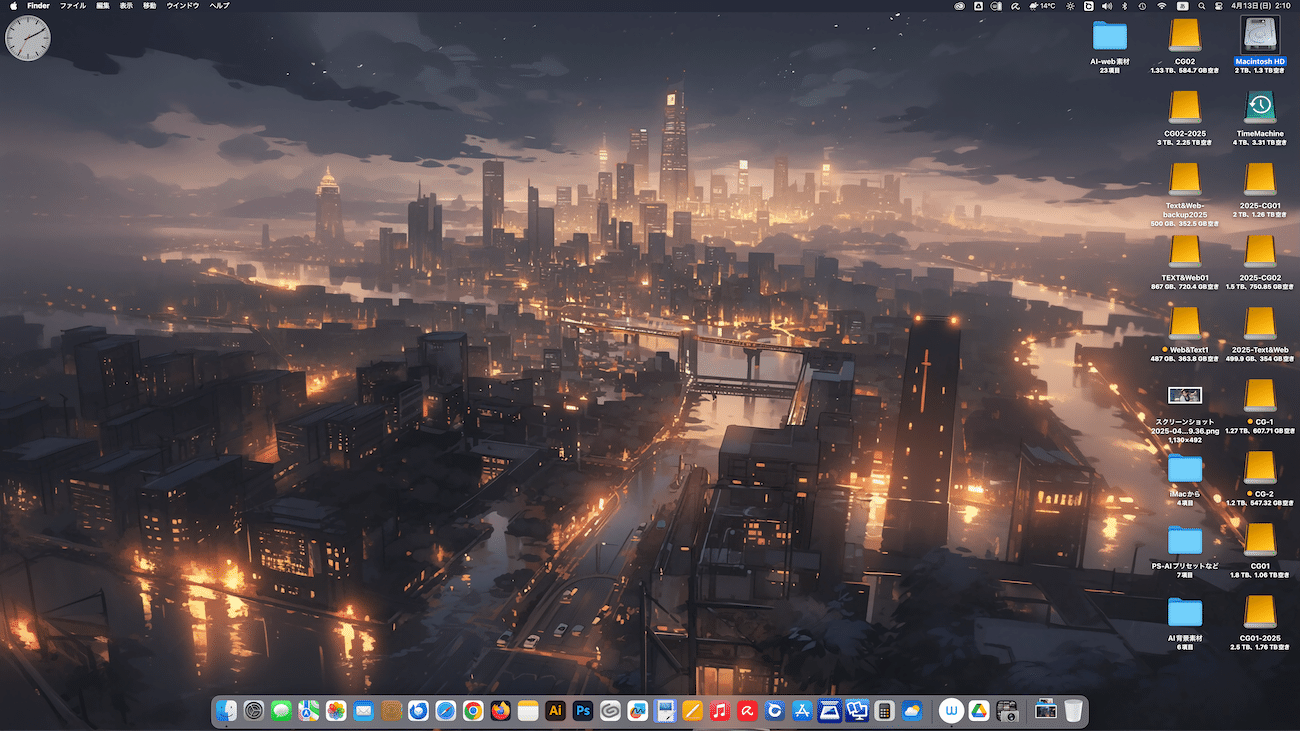Open the Bluetooth menu bar icon
The width and height of the screenshot is (1300, 731).
point(1122,6)
